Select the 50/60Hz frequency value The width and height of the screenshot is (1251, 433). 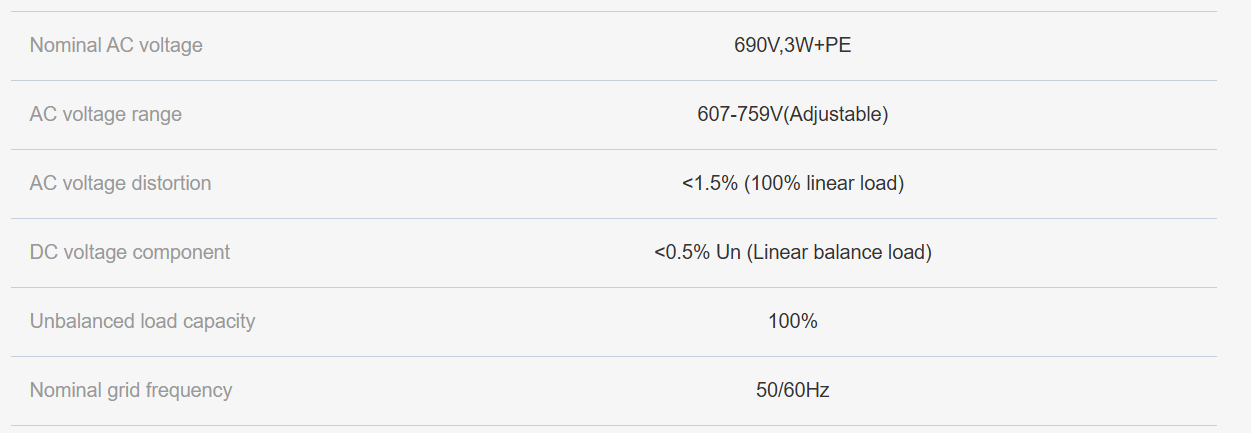pos(793,390)
